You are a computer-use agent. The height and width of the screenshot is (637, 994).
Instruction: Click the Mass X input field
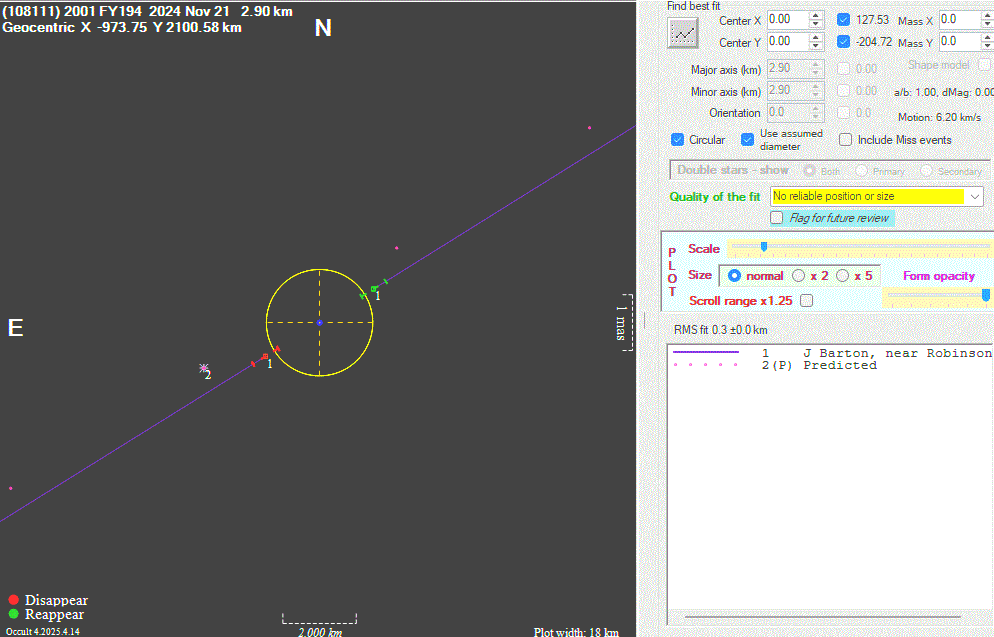(959, 20)
